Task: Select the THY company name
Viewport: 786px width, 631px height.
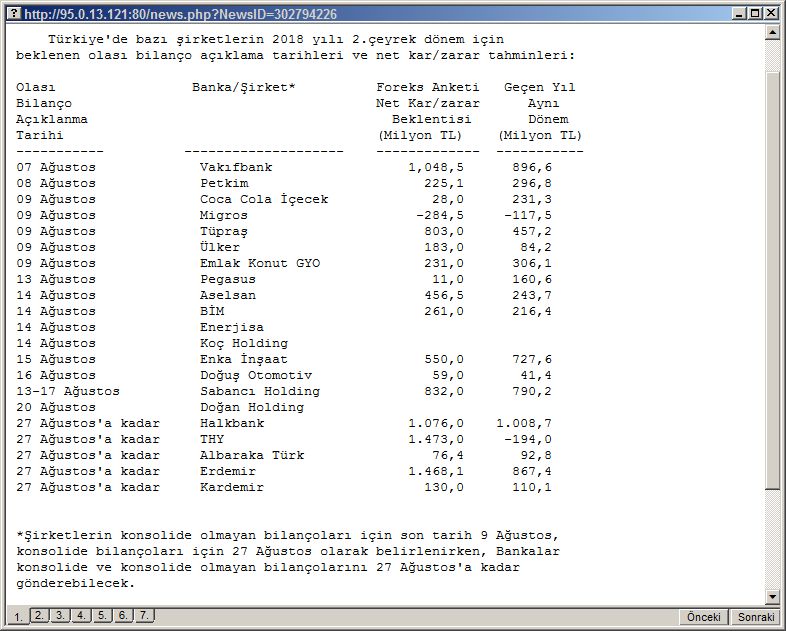Action: 212,440
